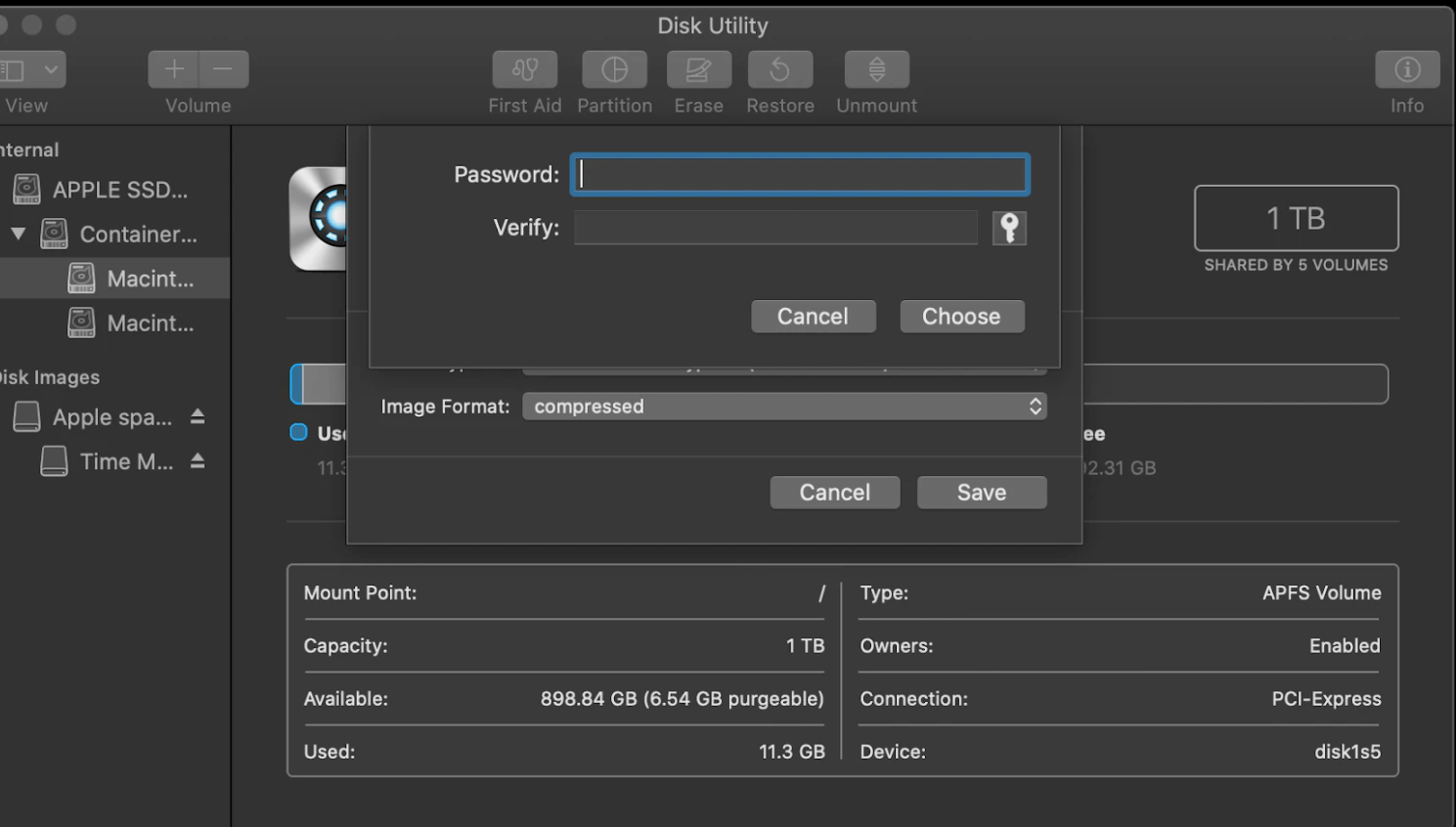1456x827 pixels.
Task: Open the Info inspector icon
Action: click(1406, 70)
